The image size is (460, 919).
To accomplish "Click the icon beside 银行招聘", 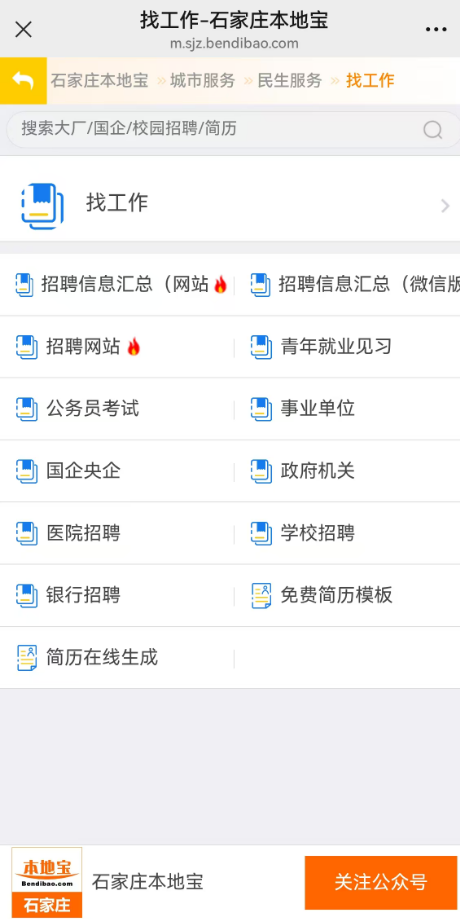I will [x=26, y=595].
